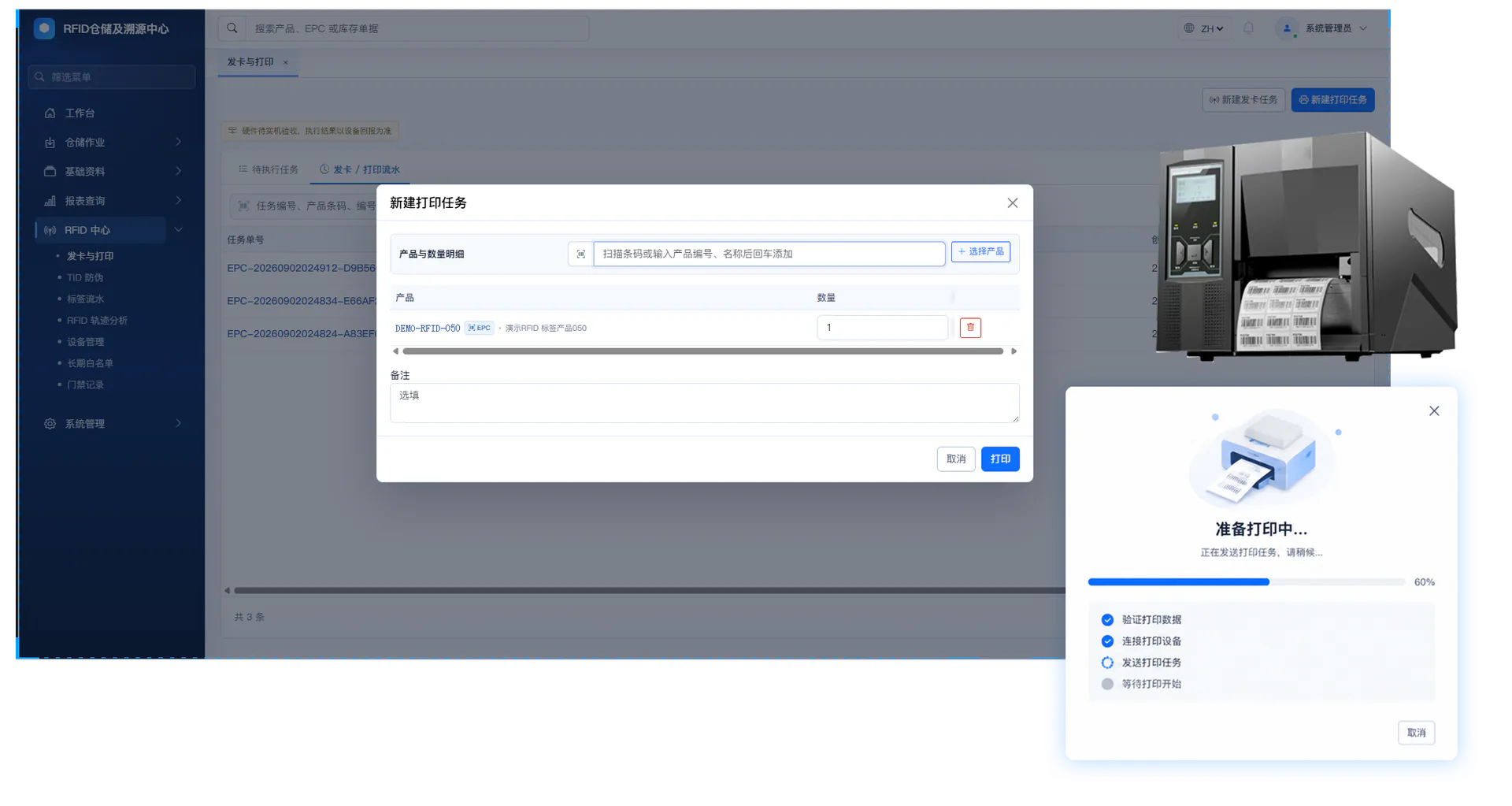The image size is (1512, 806).
Task: Click the DEMO-RFID-050 product link
Action: [428, 329]
